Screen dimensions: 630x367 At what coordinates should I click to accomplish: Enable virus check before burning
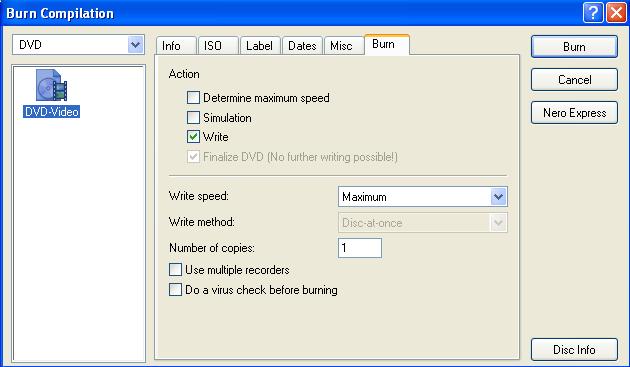click(x=175, y=289)
